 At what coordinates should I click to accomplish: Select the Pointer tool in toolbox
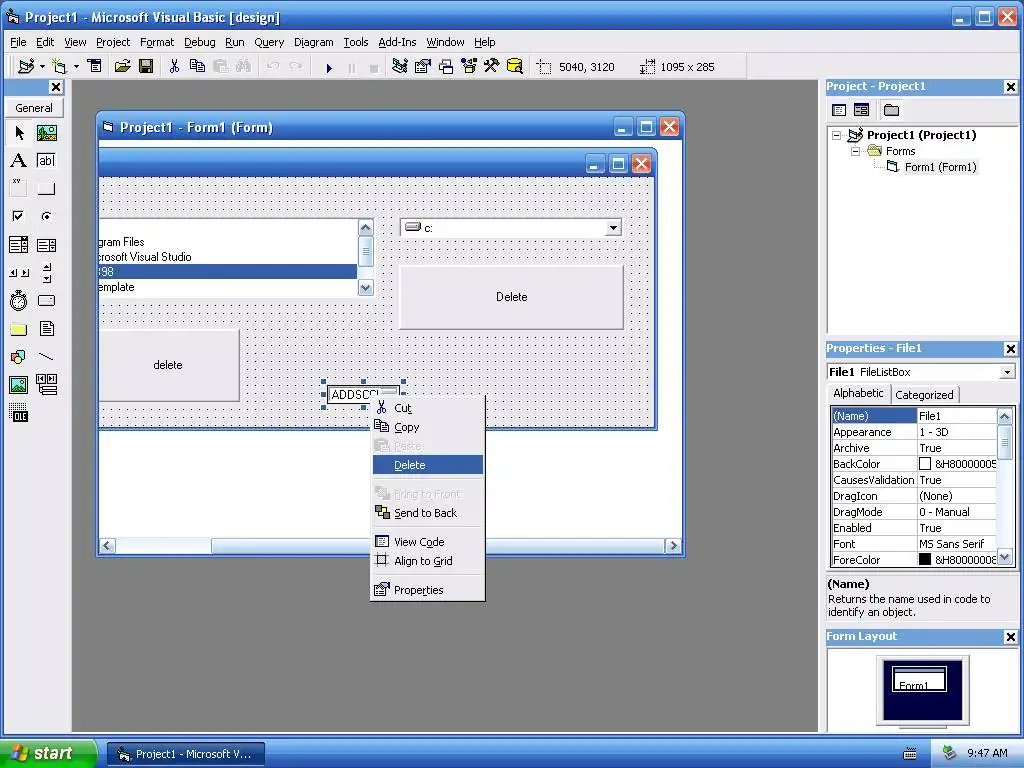pos(19,133)
